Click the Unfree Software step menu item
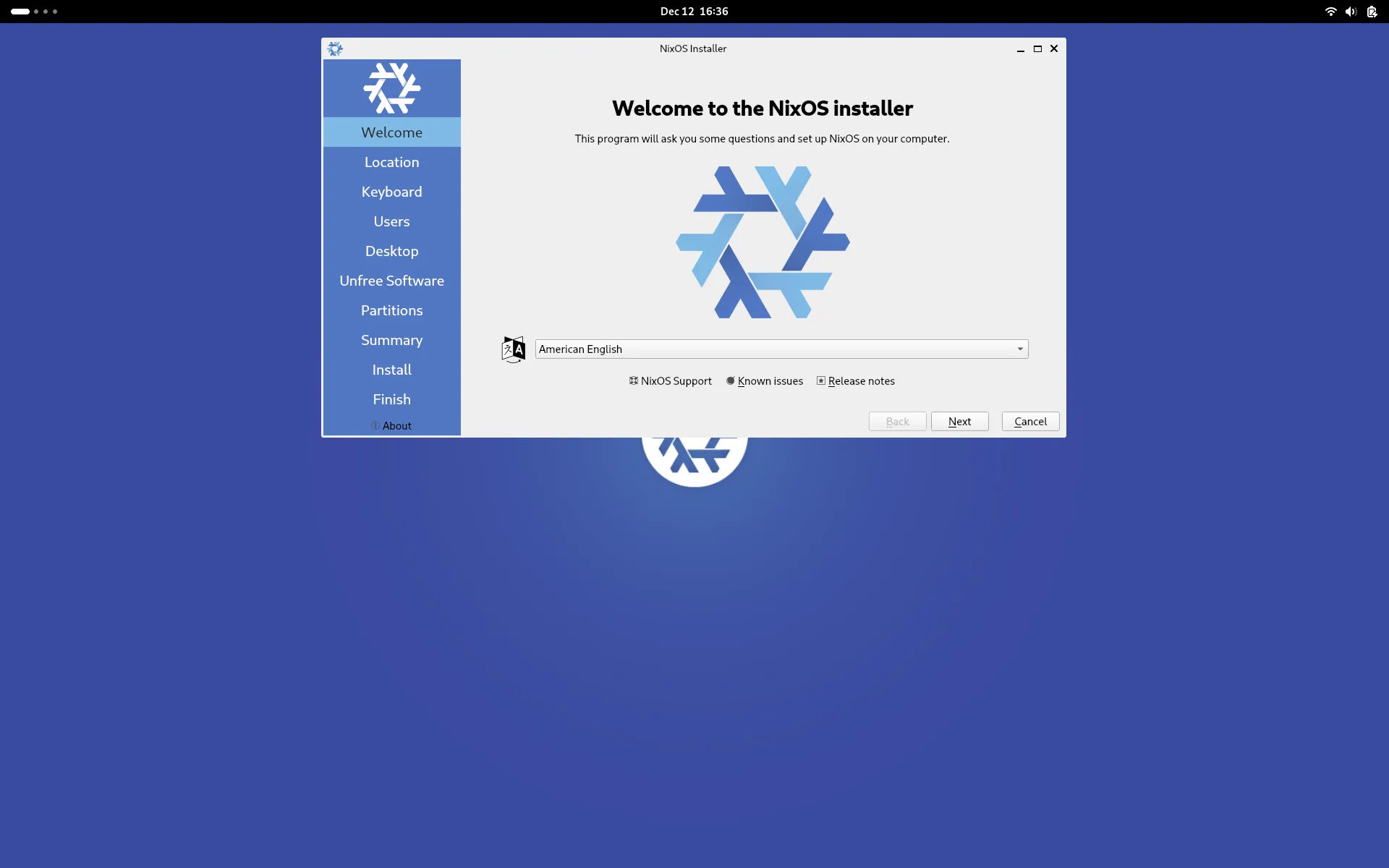The height and width of the screenshot is (868, 1389). (x=391, y=280)
